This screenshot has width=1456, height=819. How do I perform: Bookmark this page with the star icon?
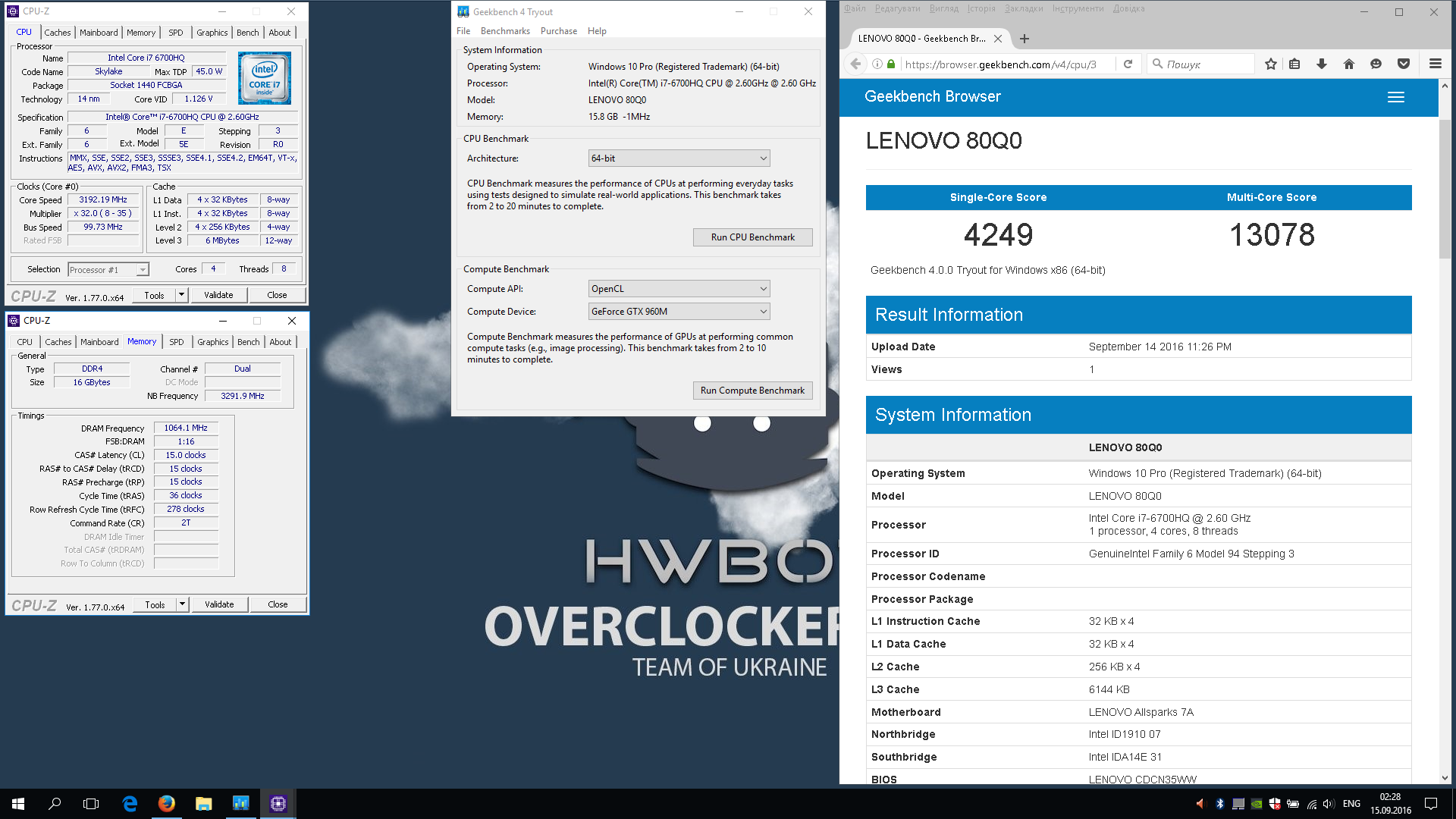pyautogui.click(x=1271, y=64)
